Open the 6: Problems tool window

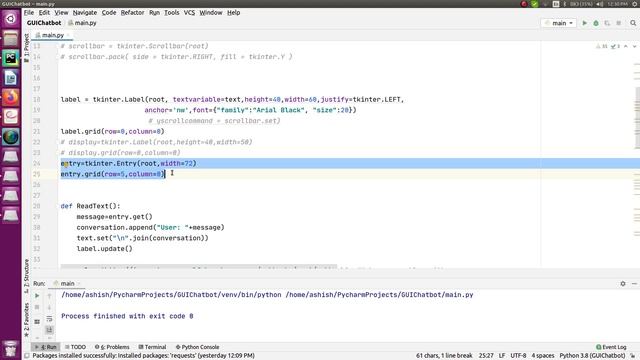112,347
